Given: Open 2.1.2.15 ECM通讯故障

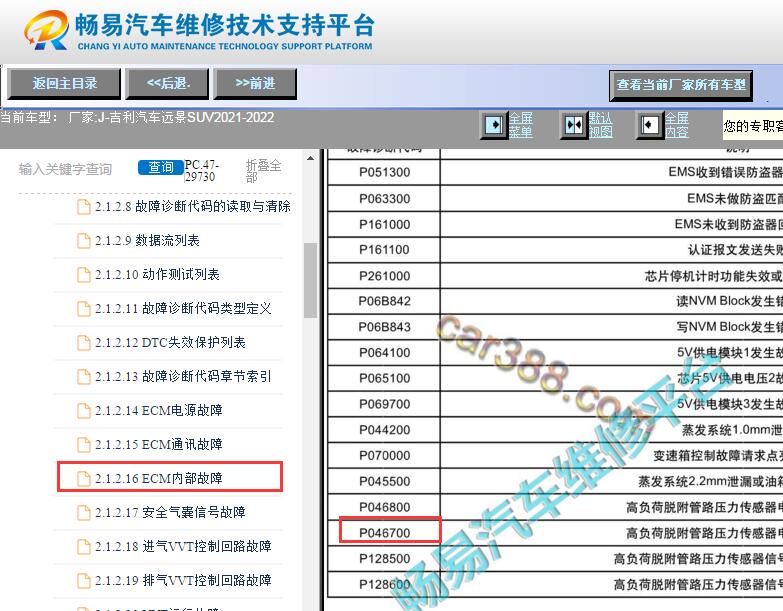Looking at the screenshot, I should [x=159, y=444].
